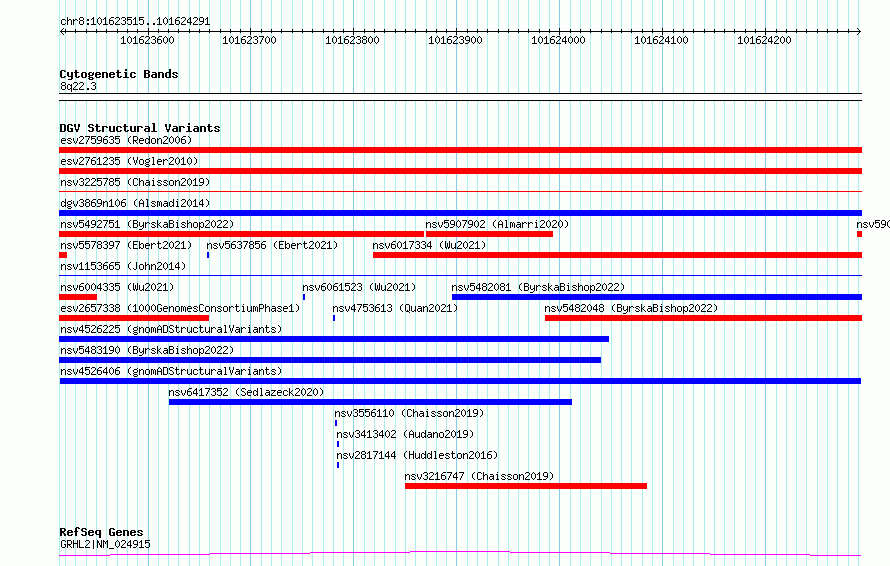Image resolution: width=890 pixels, height=566 pixels.
Task: Select nsv6017334 (Wu2021) label
Action: point(429,245)
